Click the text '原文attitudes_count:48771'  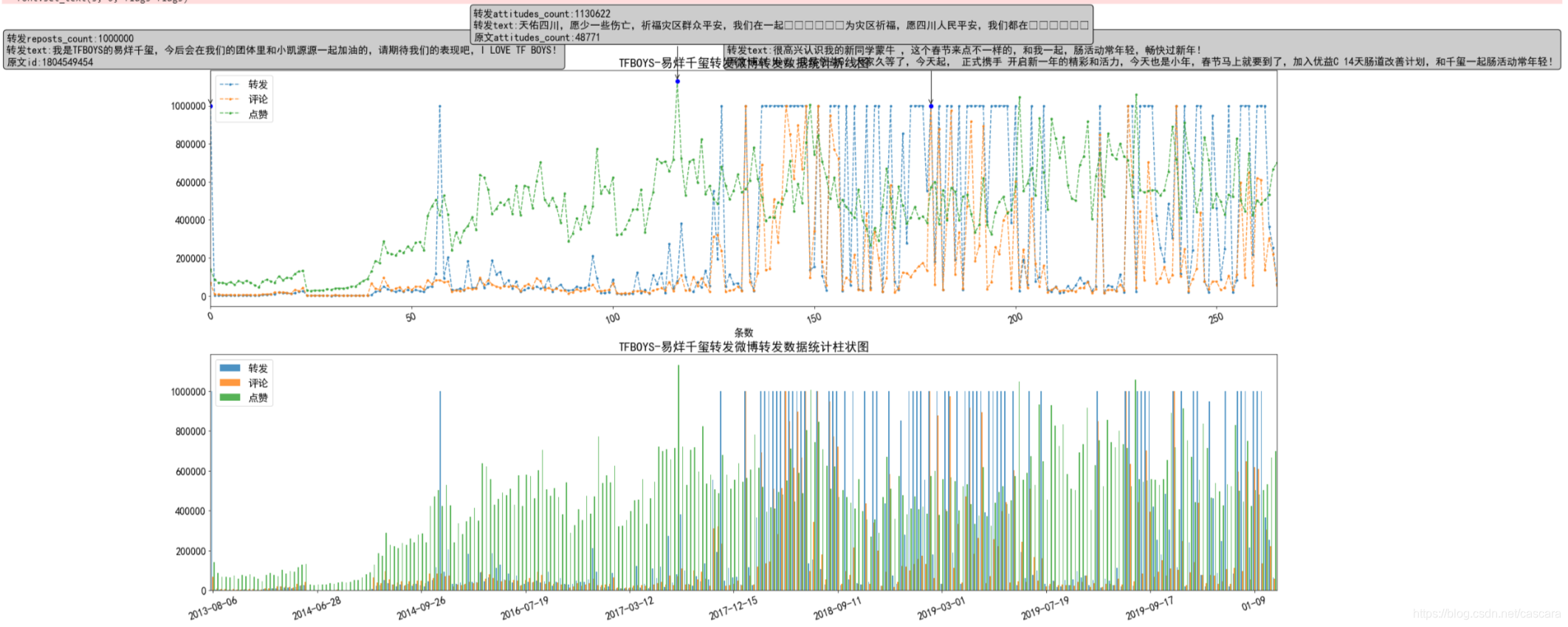tap(537, 37)
